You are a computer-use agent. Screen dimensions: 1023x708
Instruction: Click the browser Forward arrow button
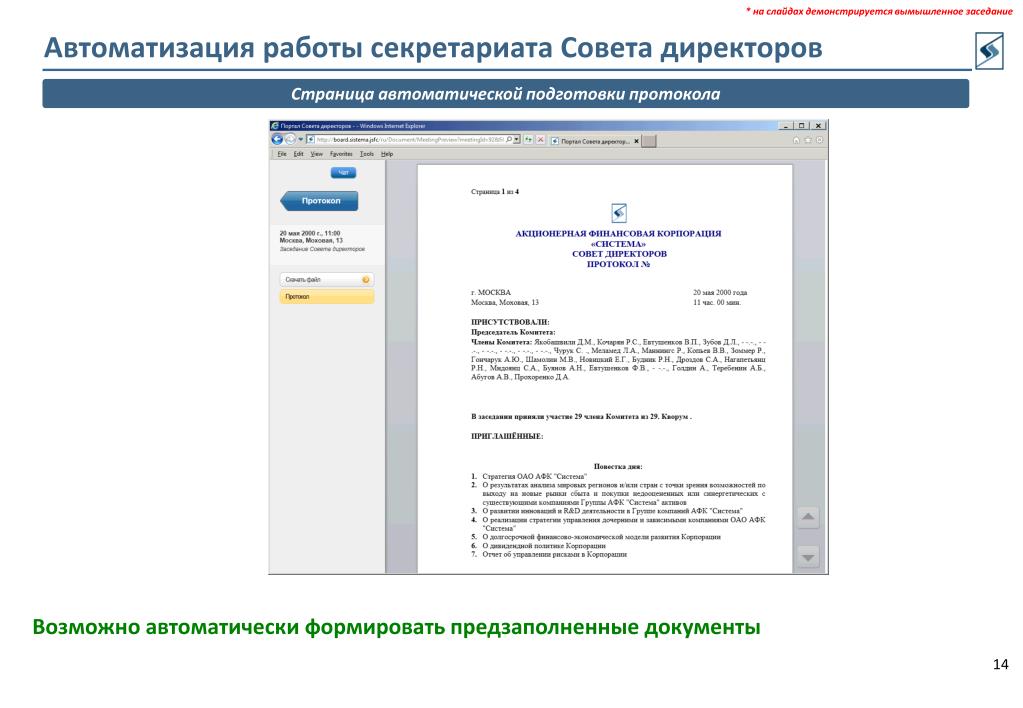290,140
